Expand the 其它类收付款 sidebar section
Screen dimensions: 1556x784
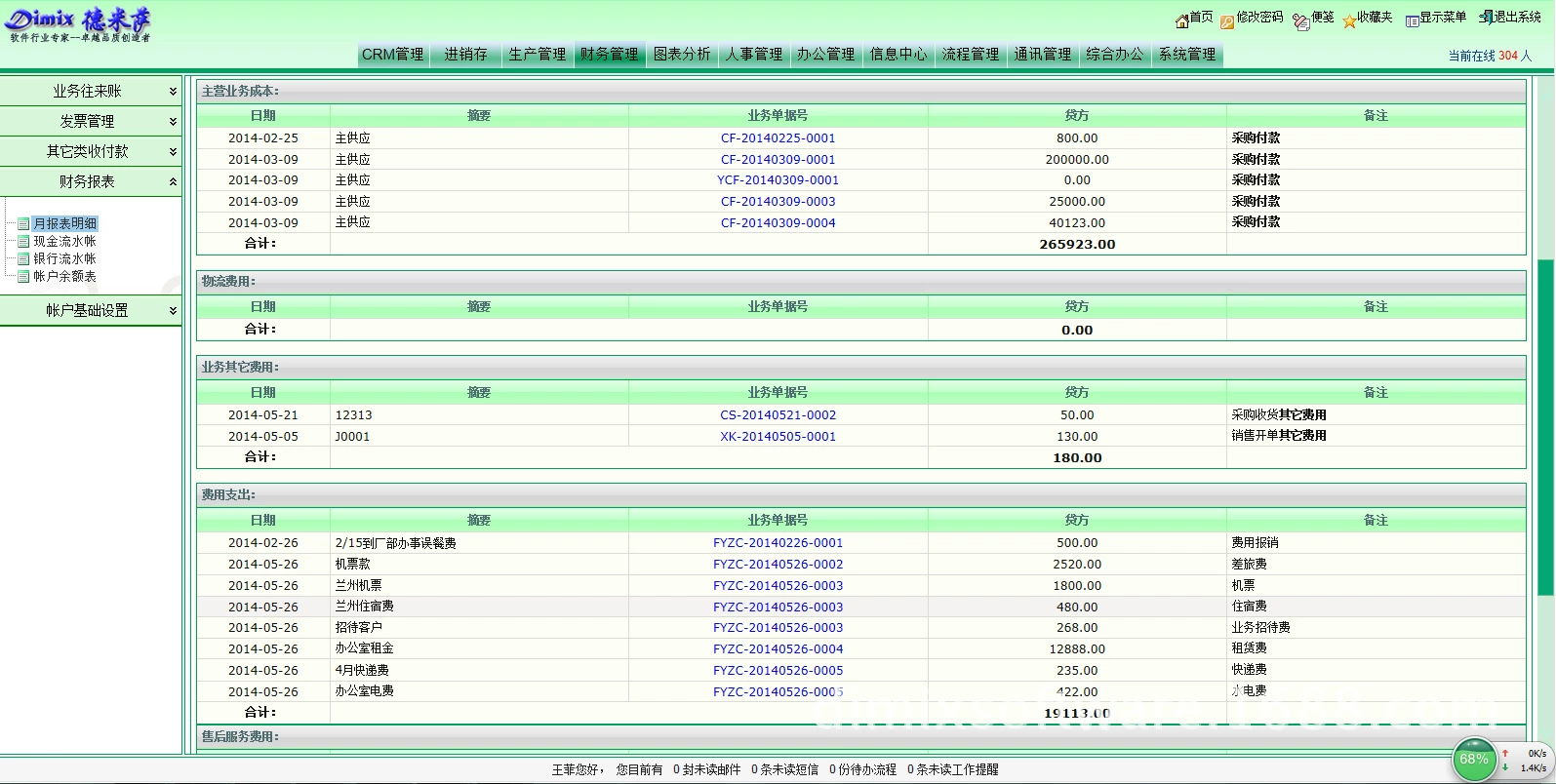pyautogui.click(x=91, y=151)
